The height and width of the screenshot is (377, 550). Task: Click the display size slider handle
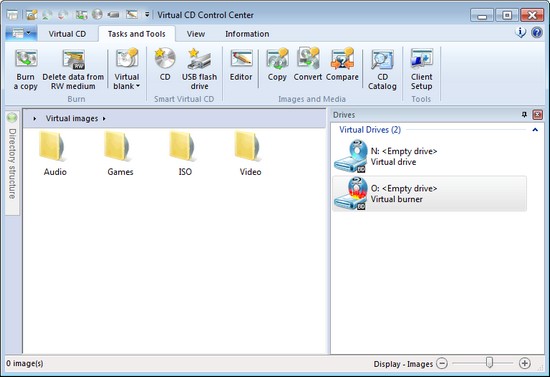[x=489, y=363]
